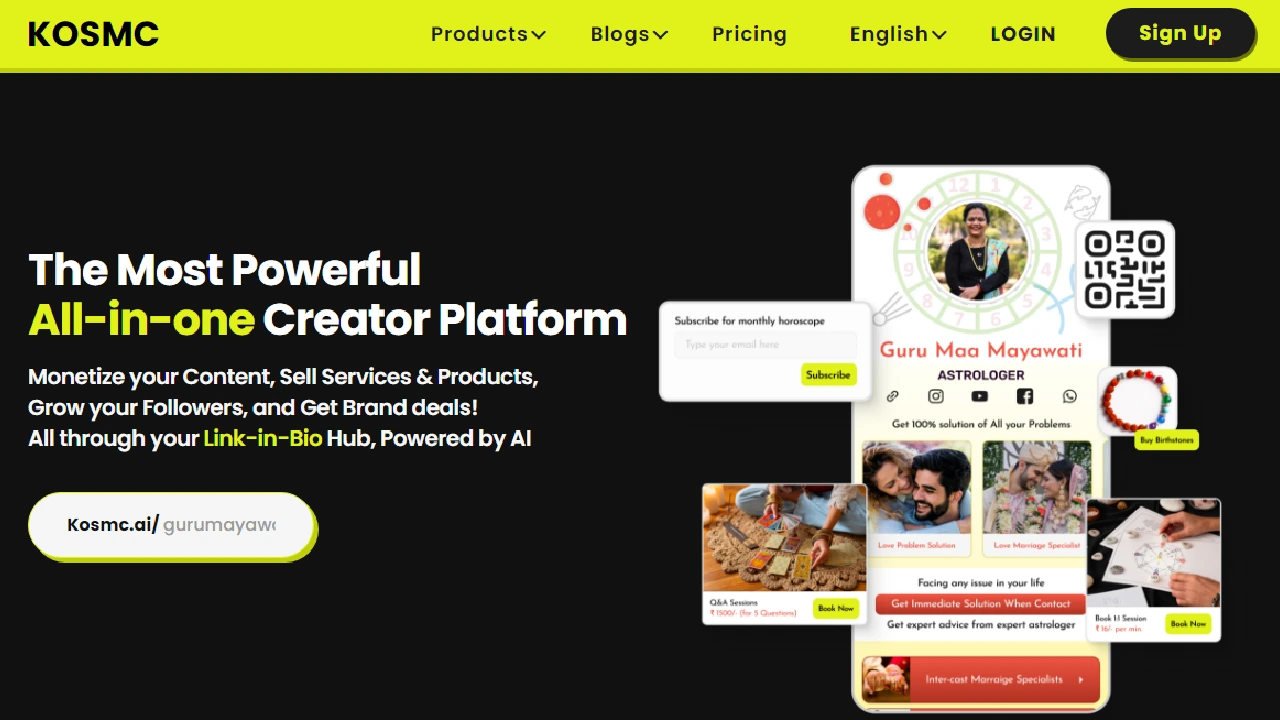
Task: Open the Facebook icon on profile card
Action: pos(1024,397)
